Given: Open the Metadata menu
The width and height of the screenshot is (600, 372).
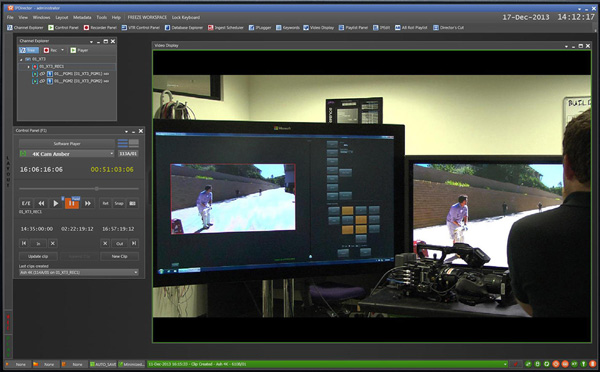Looking at the screenshot, I should pos(82,17).
